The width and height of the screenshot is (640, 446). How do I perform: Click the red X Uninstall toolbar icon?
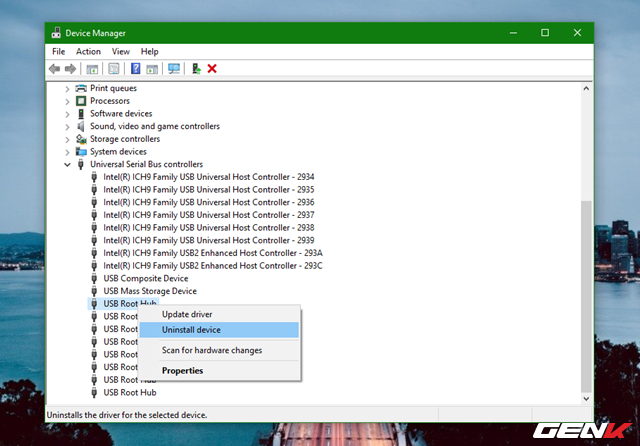212,69
